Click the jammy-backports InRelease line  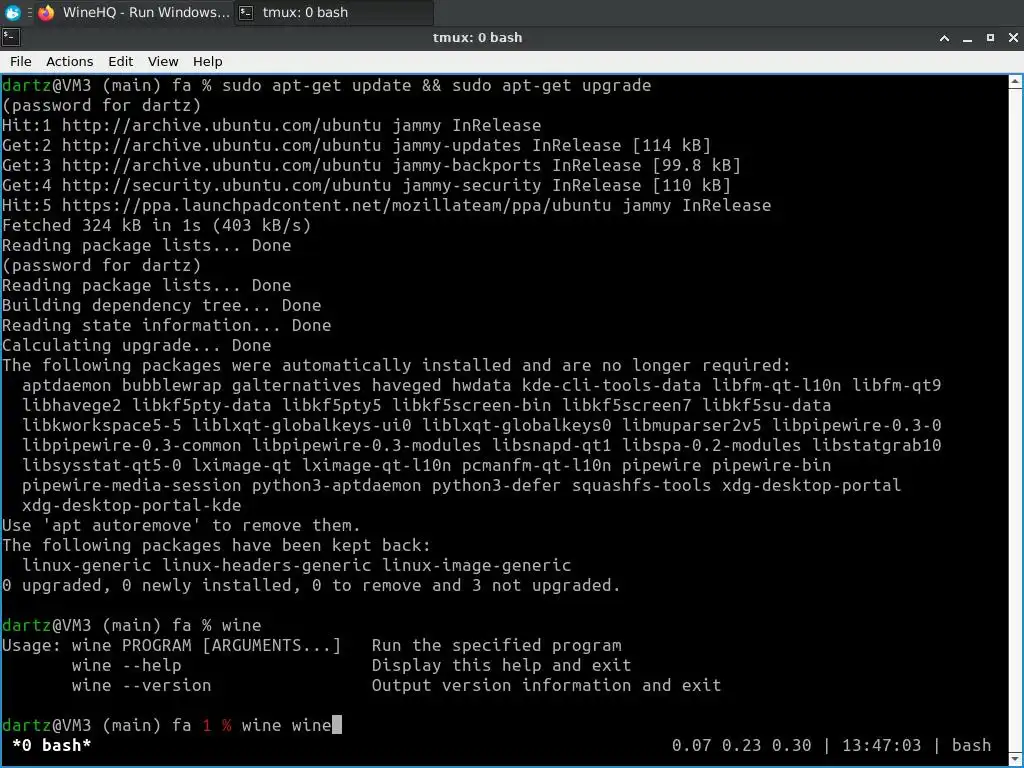[x=371, y=165]
